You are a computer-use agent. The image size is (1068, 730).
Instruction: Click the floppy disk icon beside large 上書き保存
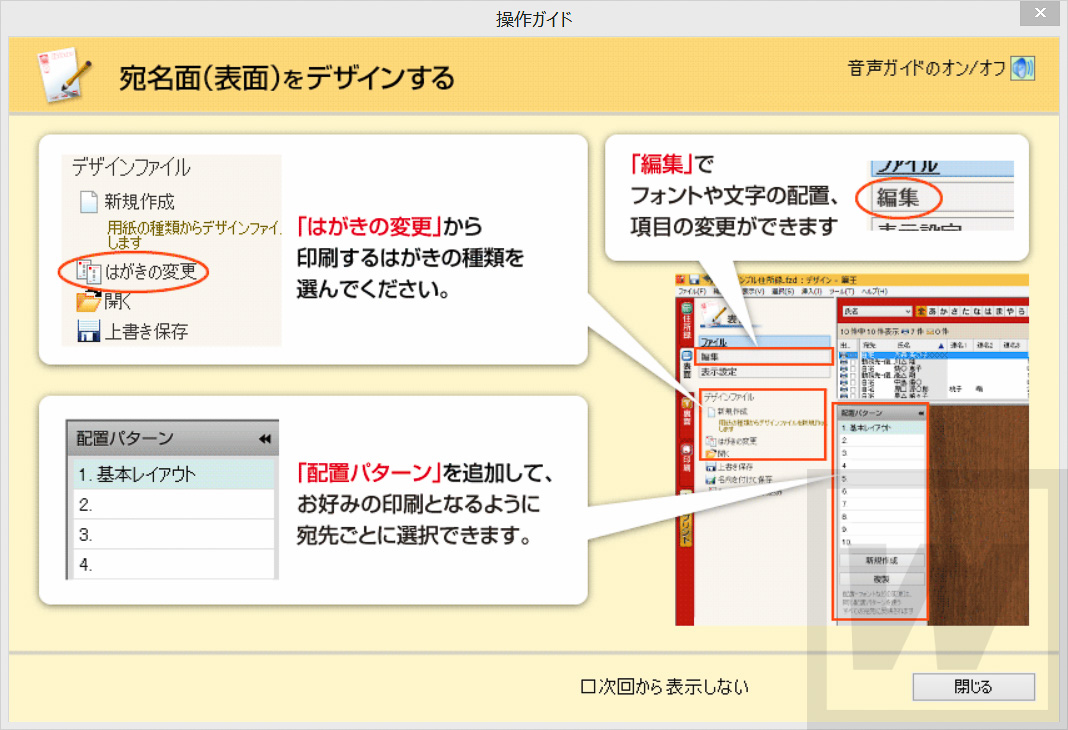[x=89, y=331]
